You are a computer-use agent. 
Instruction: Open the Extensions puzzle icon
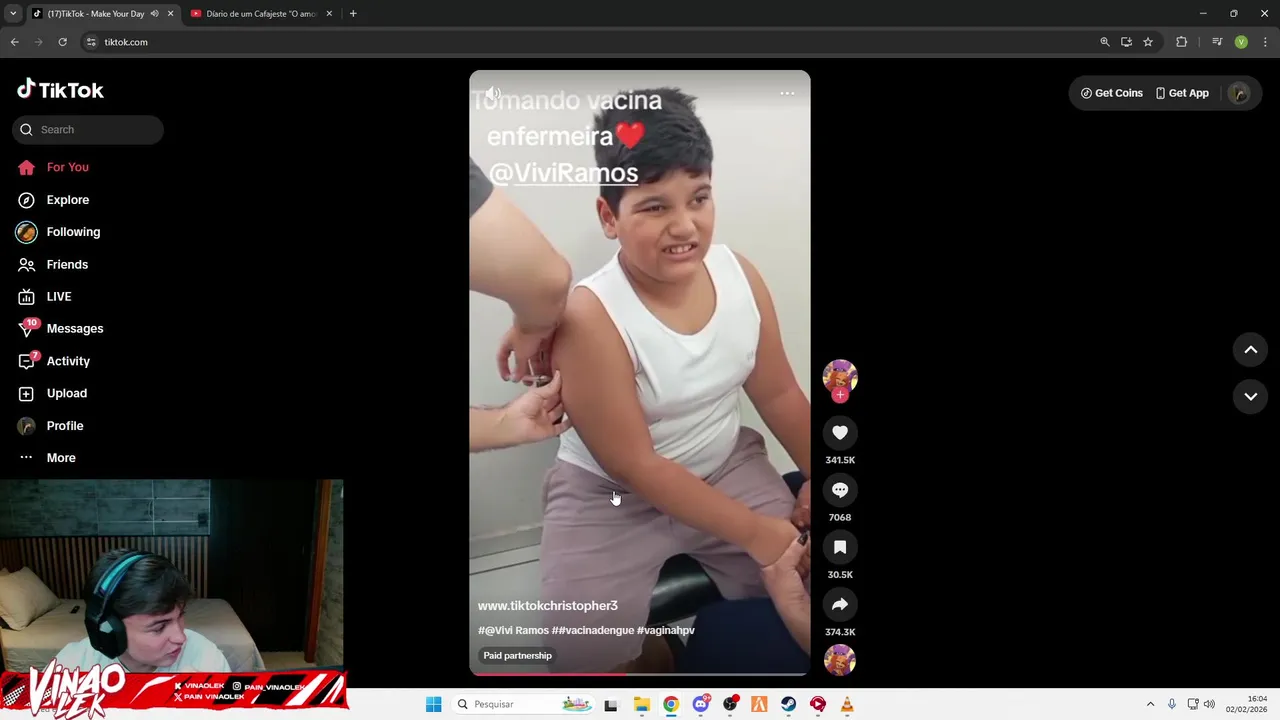click(x=1181, y=42)
